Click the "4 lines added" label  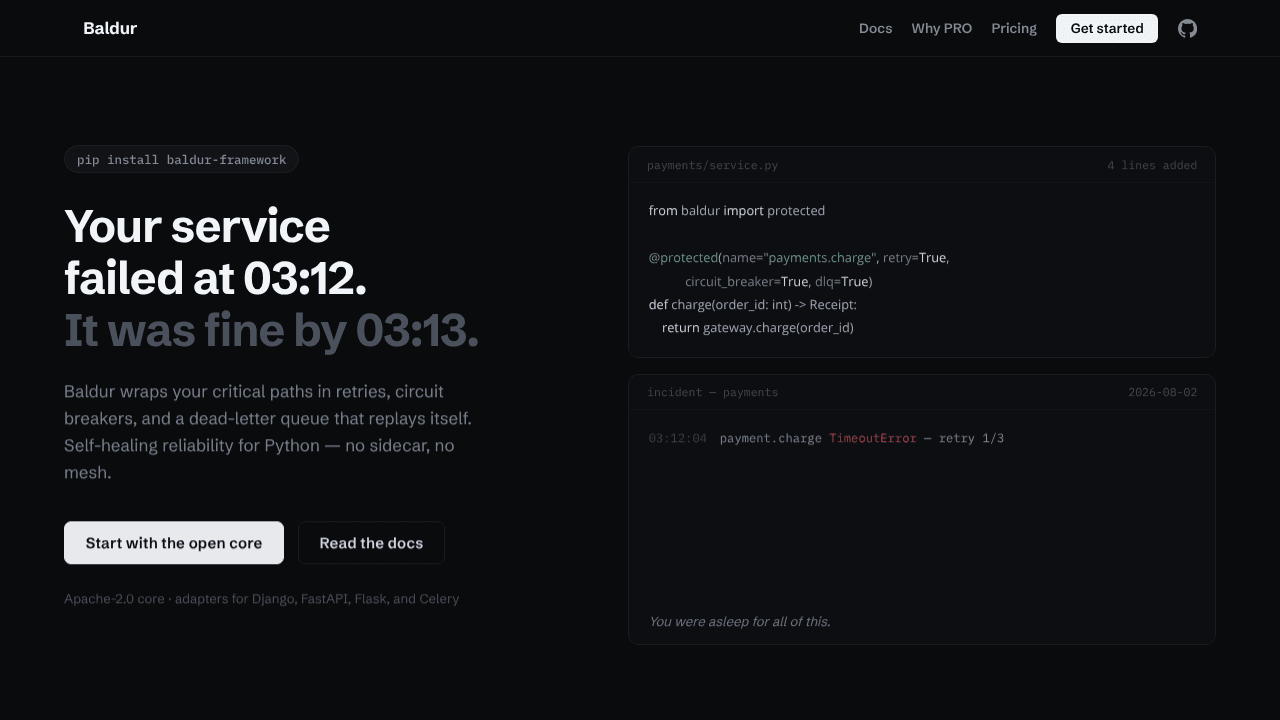click(1152, 165)
